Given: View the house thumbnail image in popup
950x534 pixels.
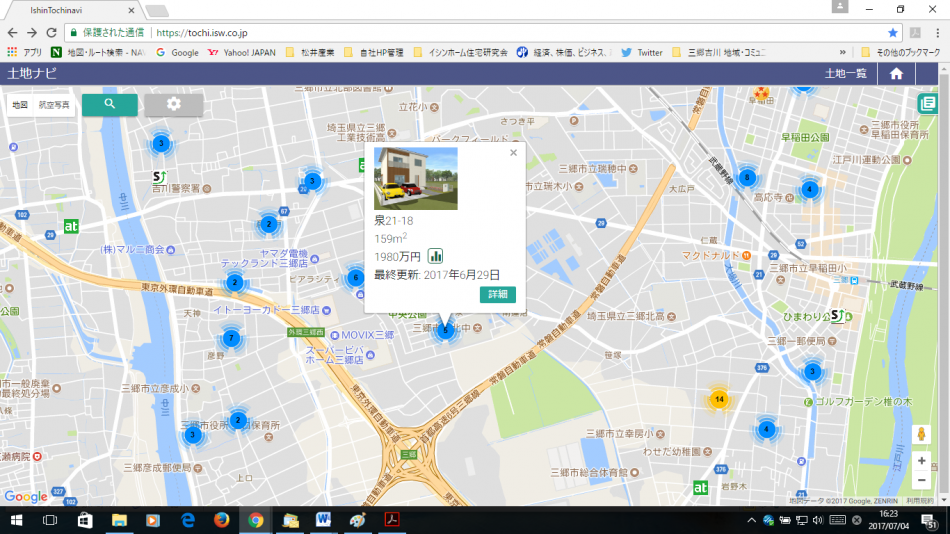Looking at the screenshot, I should coord(416,179).
